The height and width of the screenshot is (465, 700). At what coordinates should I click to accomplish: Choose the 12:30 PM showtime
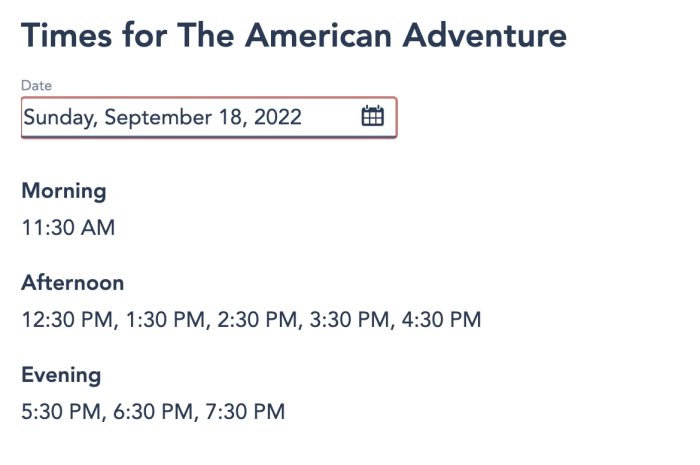[x=67, y=320]
